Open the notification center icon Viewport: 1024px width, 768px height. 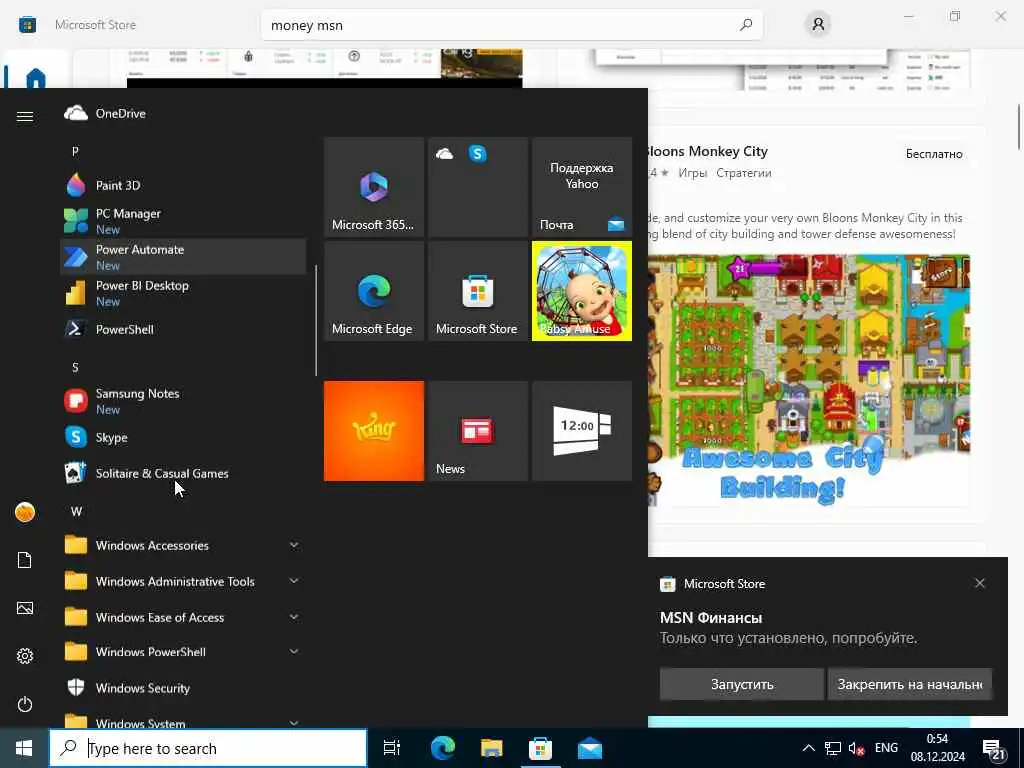coord(993,749)
